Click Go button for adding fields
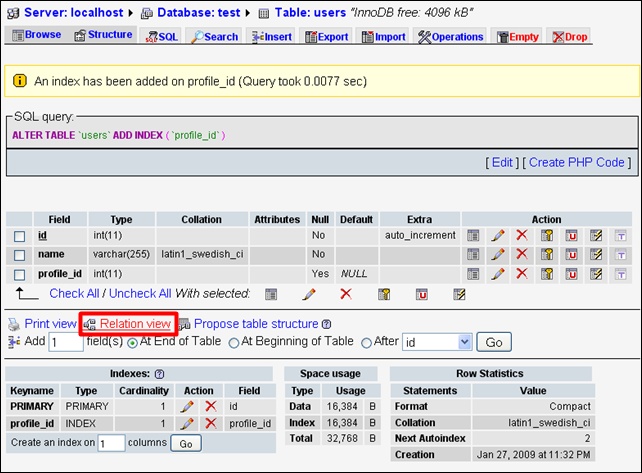This screenshot has height=473, width=642. pos(494,342)
